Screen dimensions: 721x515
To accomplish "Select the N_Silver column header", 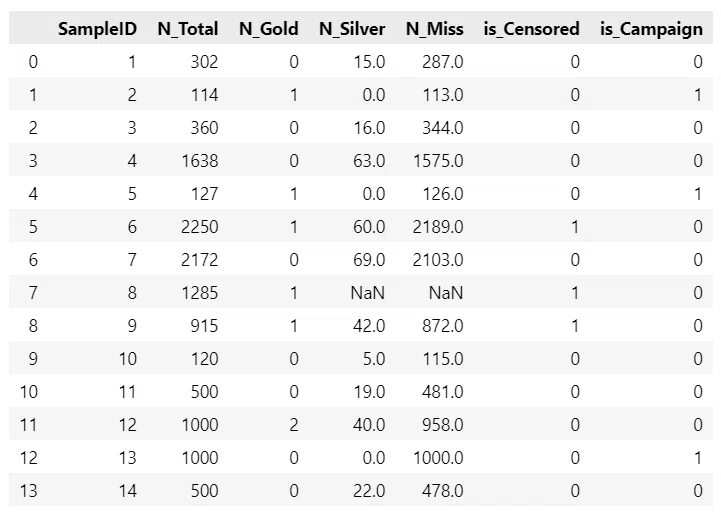I will point(352,29).
